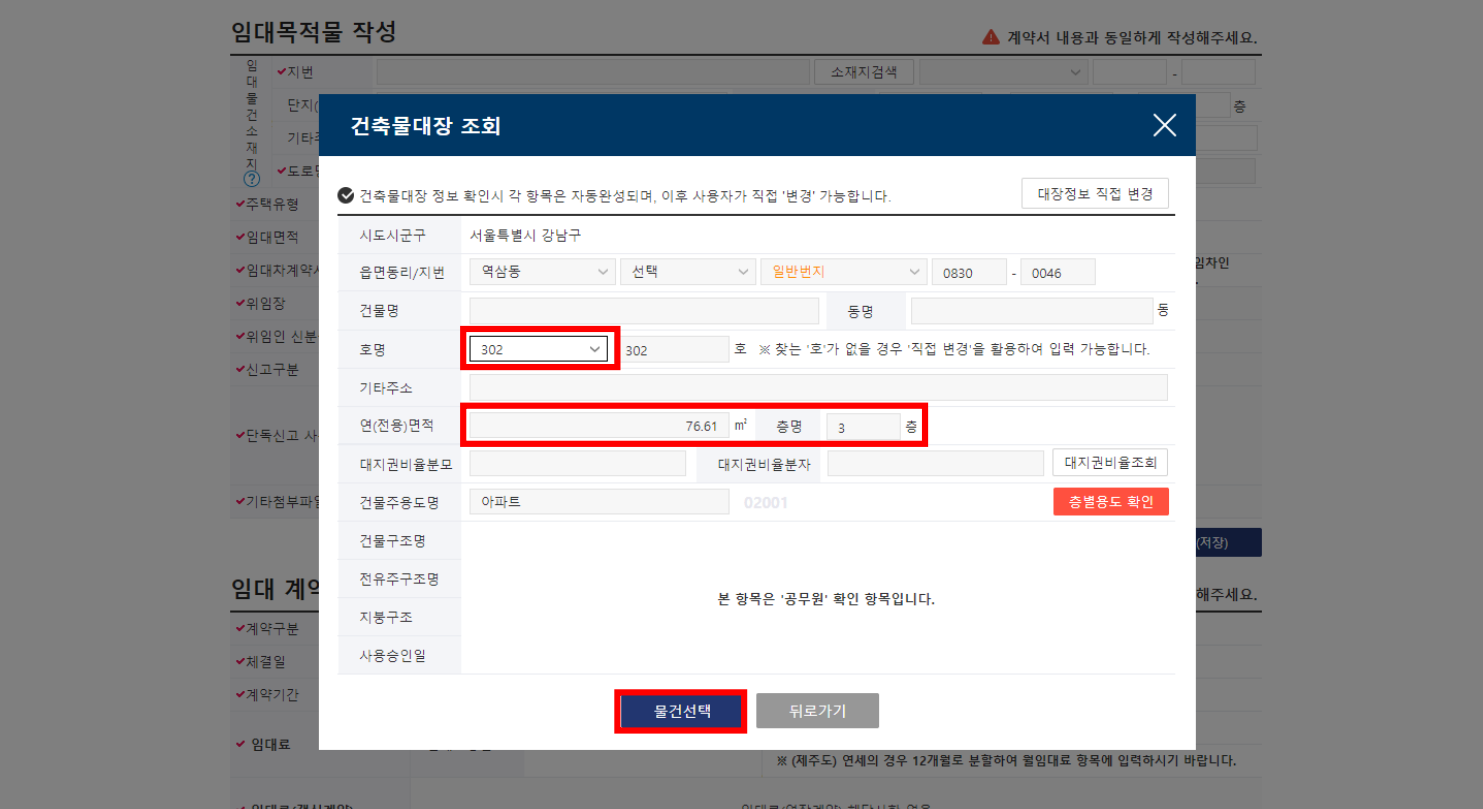Click the 층명 field showing 3
This screenshot has width=1483, height=809.
[863, 426]
